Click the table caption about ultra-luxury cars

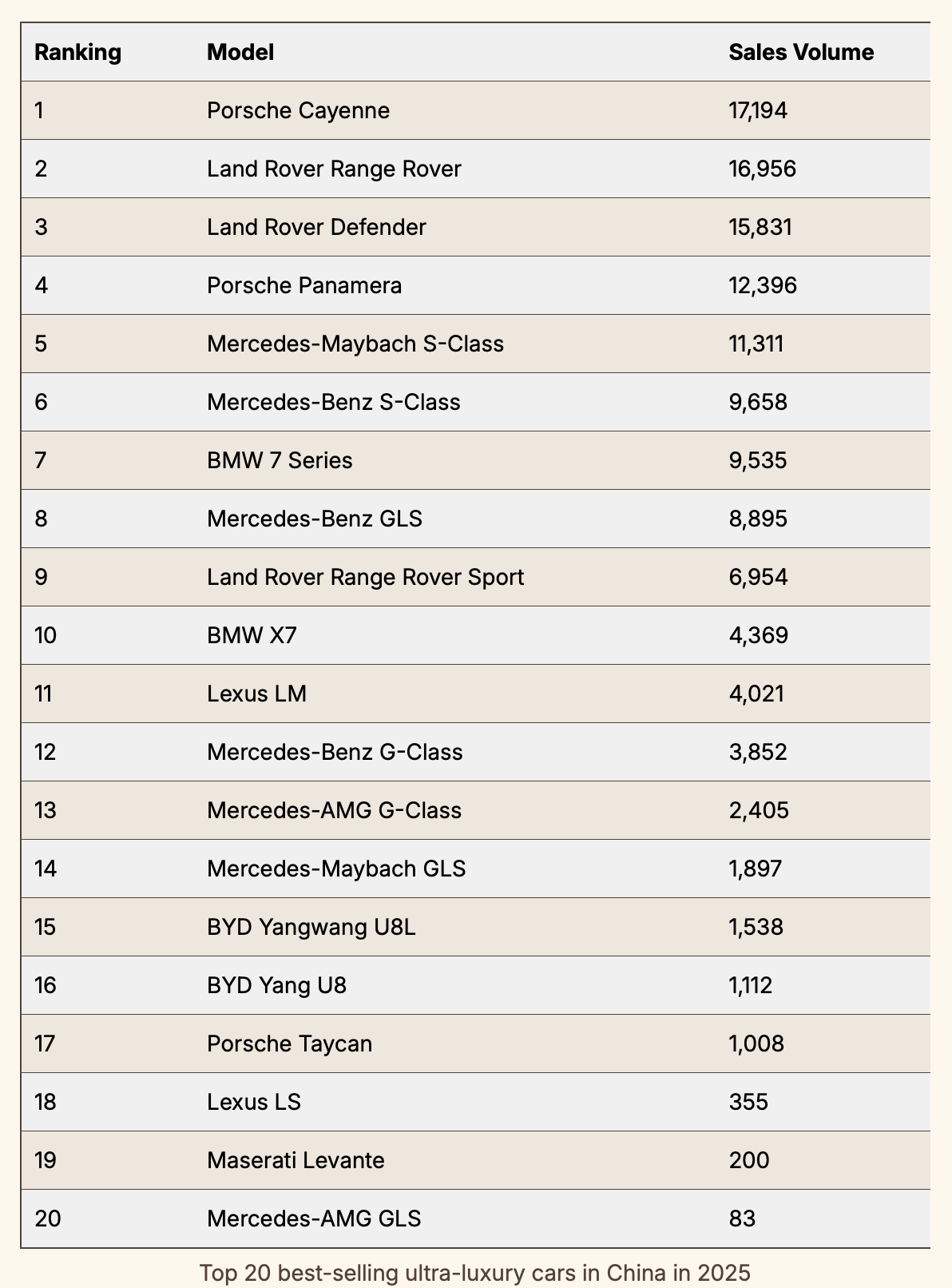pyautogui.click(x=474, y=1272)
